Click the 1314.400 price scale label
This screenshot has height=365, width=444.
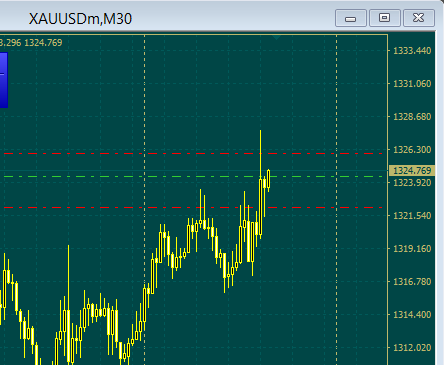pos(412,315)
